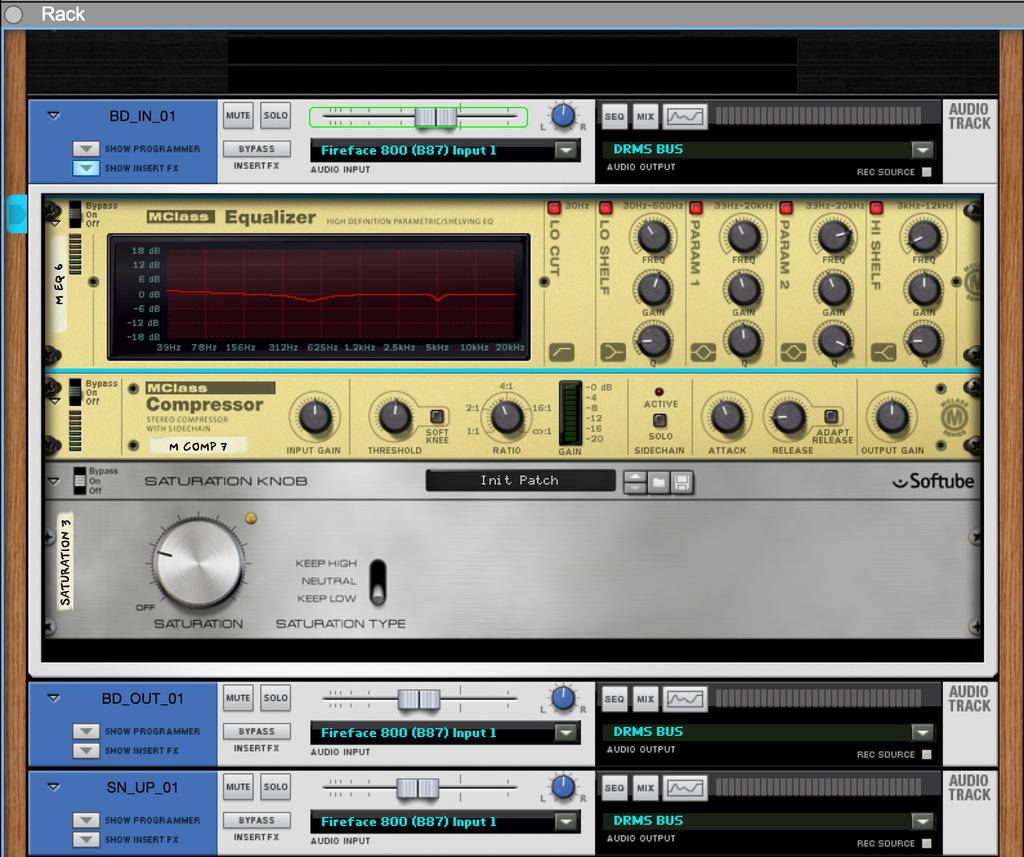The height and width of the screenshot is (857, 1024).
Task: Click the waveform icon on the BD_IN_01 track
Action: tap(684, 116)
